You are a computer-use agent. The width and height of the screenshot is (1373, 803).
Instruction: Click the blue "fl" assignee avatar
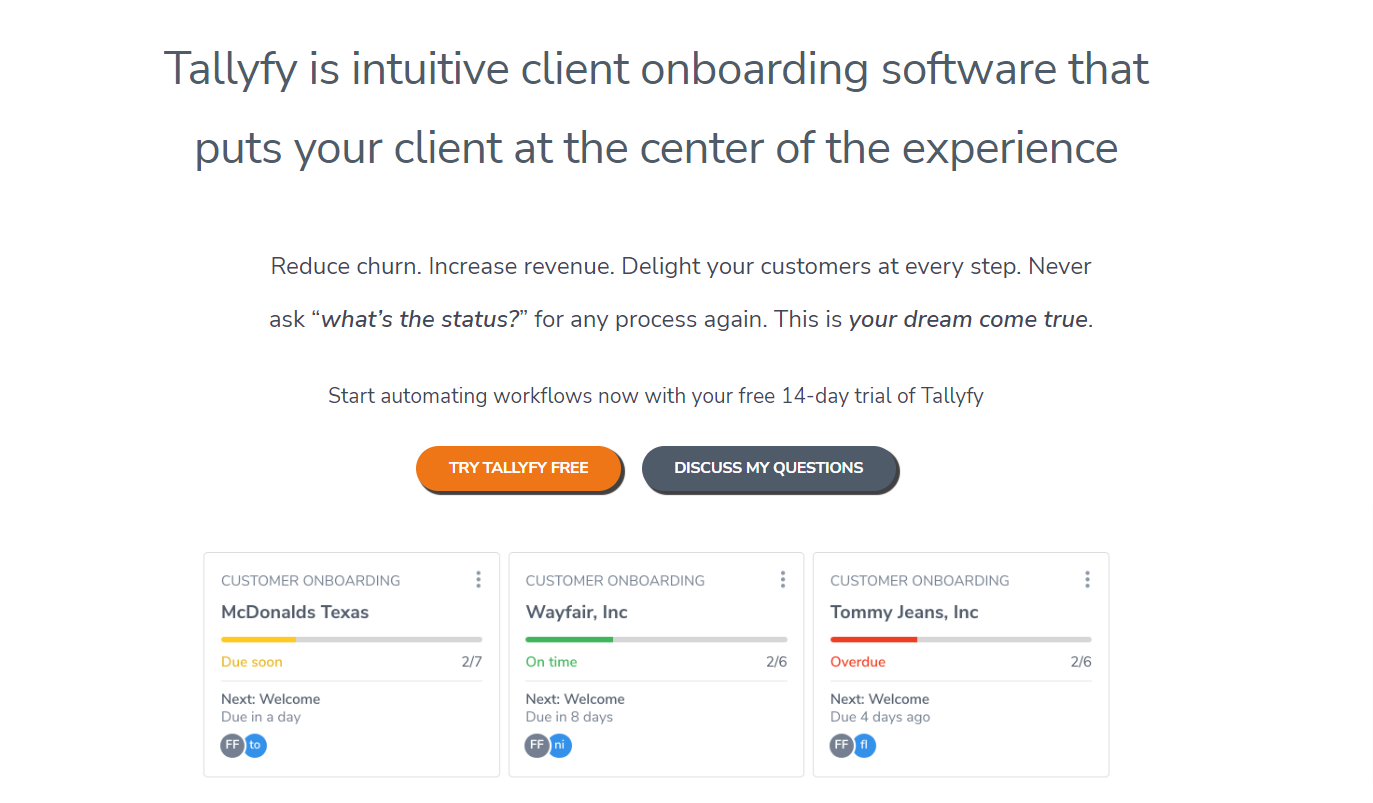click(864, 745)
